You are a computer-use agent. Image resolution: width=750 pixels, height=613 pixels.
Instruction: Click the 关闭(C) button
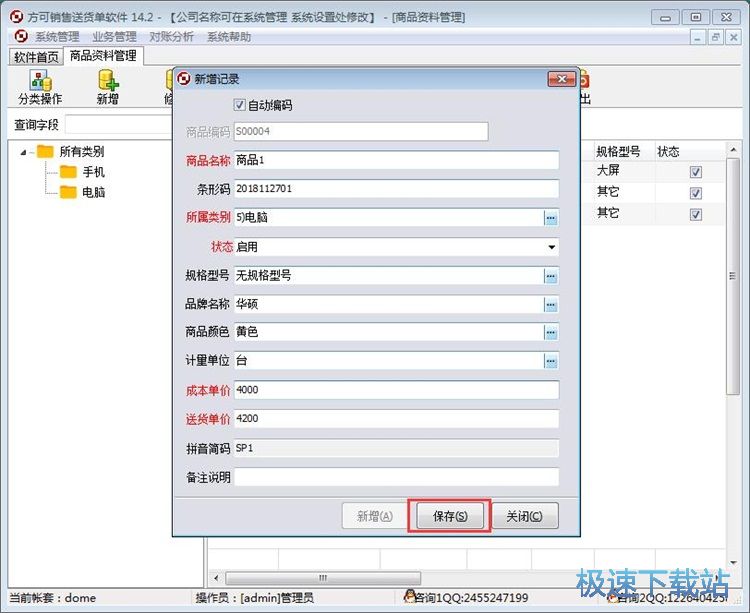tap(525, 516)
